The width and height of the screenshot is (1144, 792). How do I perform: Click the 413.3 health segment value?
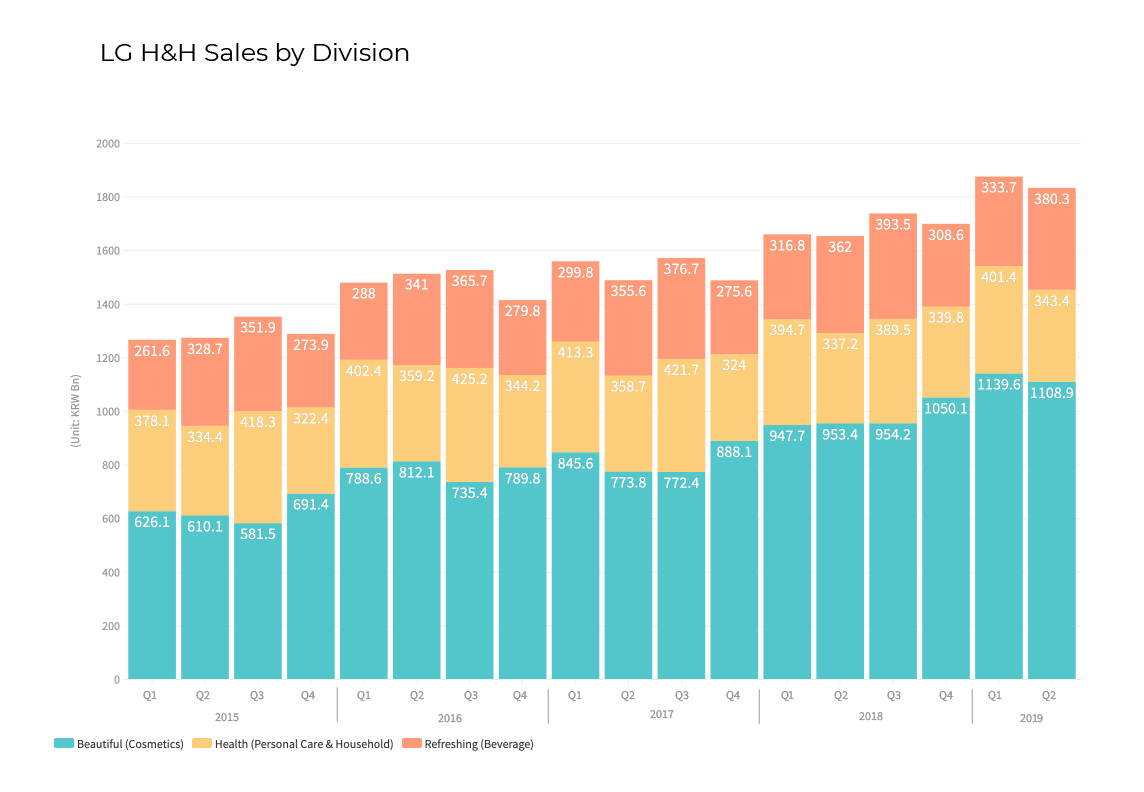tap(575, 353)
